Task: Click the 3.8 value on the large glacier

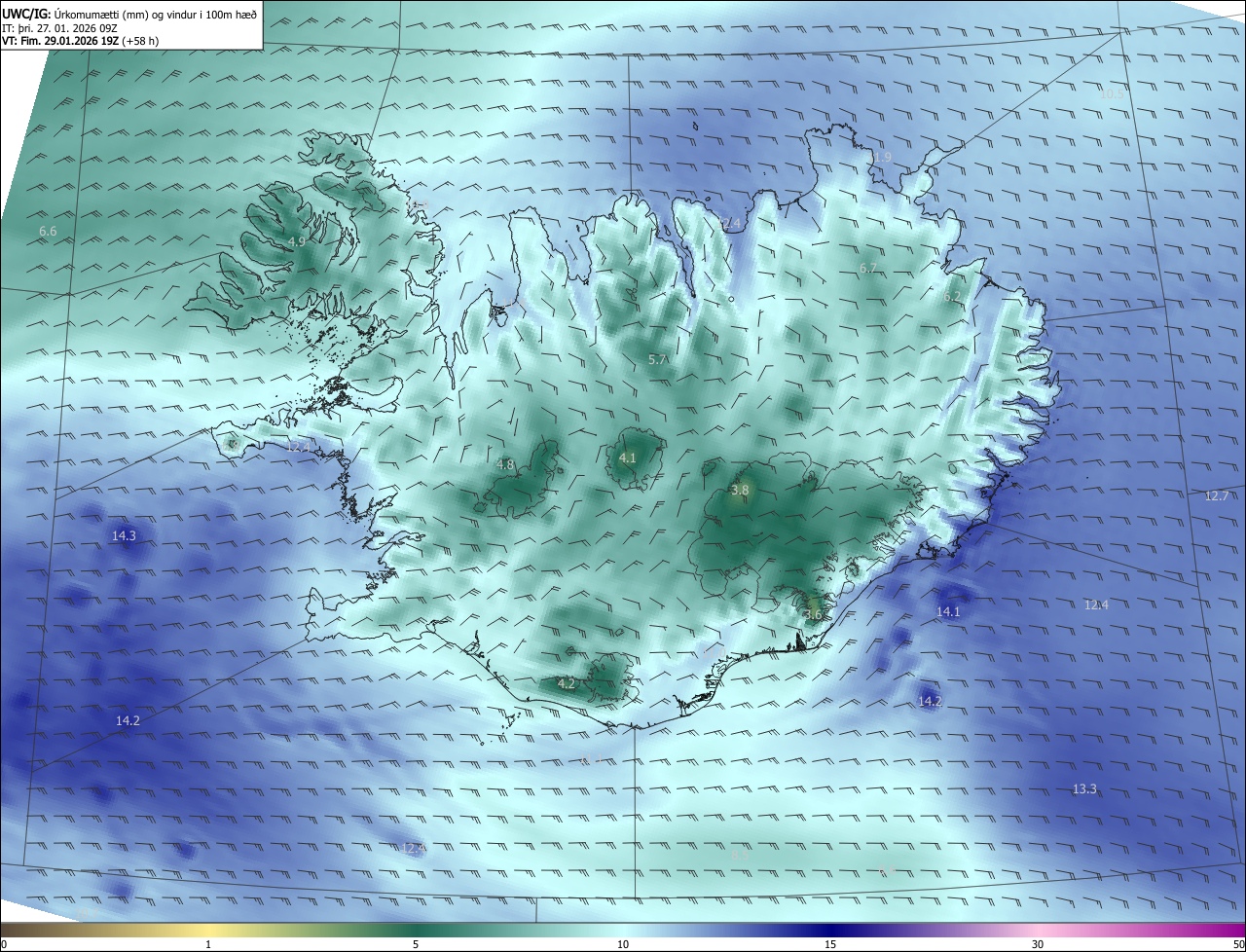Action: tap(740, 491)
